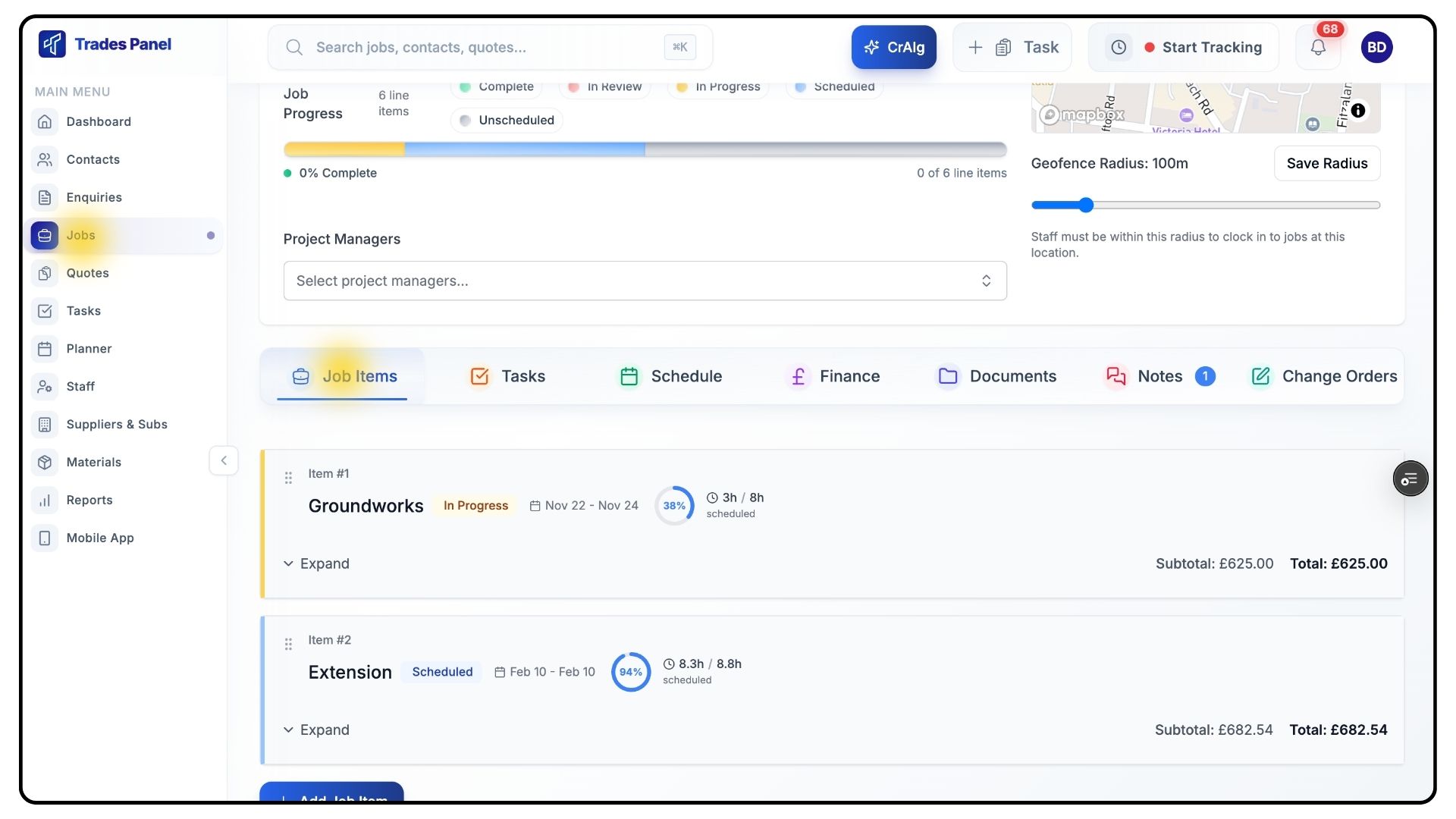Click the notifications bell icon
Viewport: 1456px width, 819px height.
pyautogui.click(x=1318, y=47)
